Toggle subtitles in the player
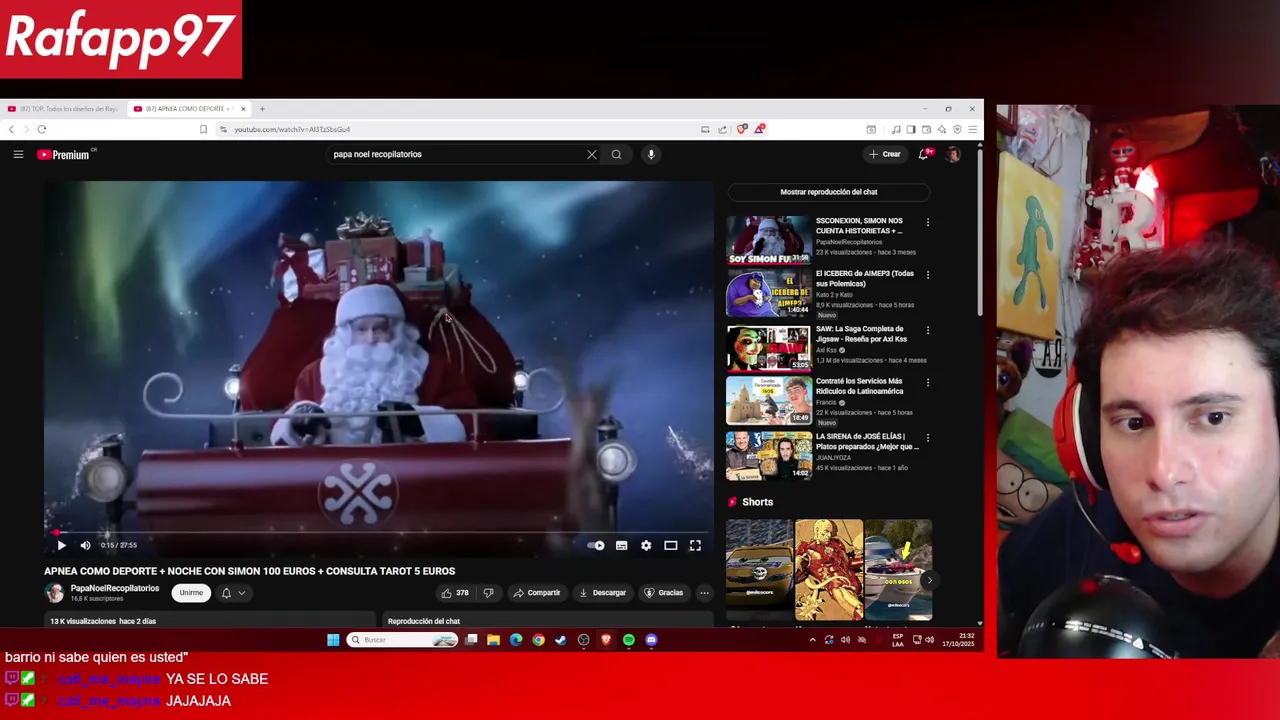The width and height of the screenshot is (1280, 720). point(621,545)
